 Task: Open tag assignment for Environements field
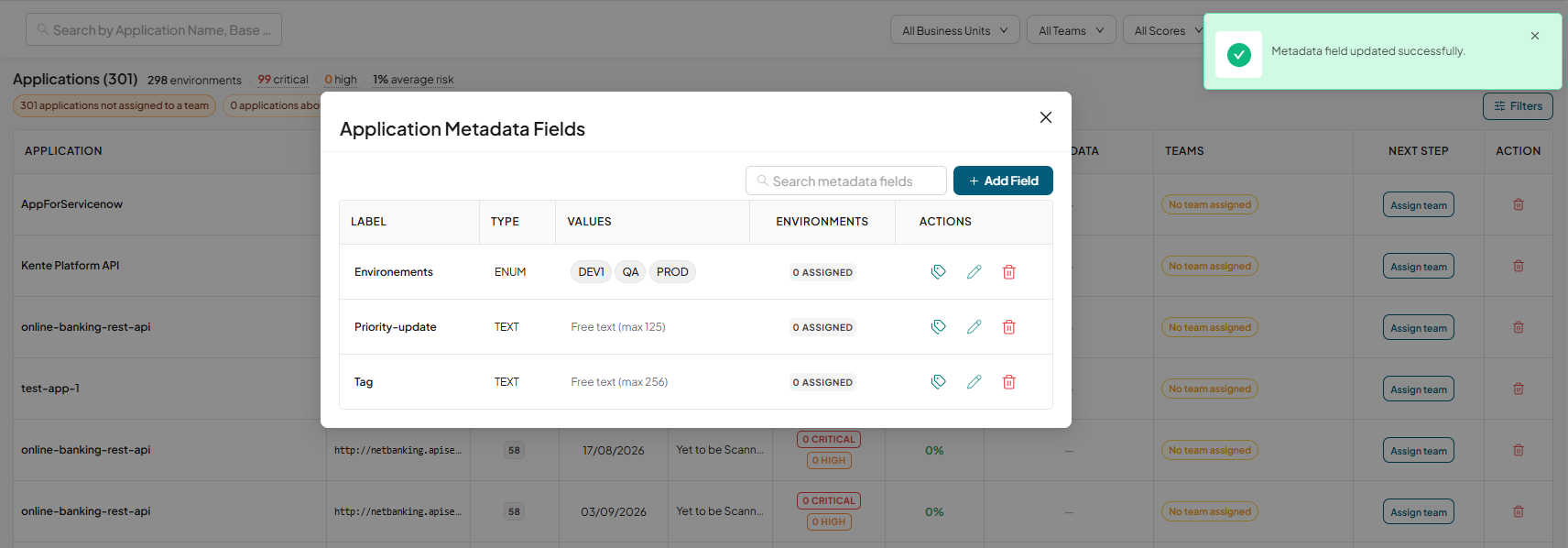click(939, 272)
